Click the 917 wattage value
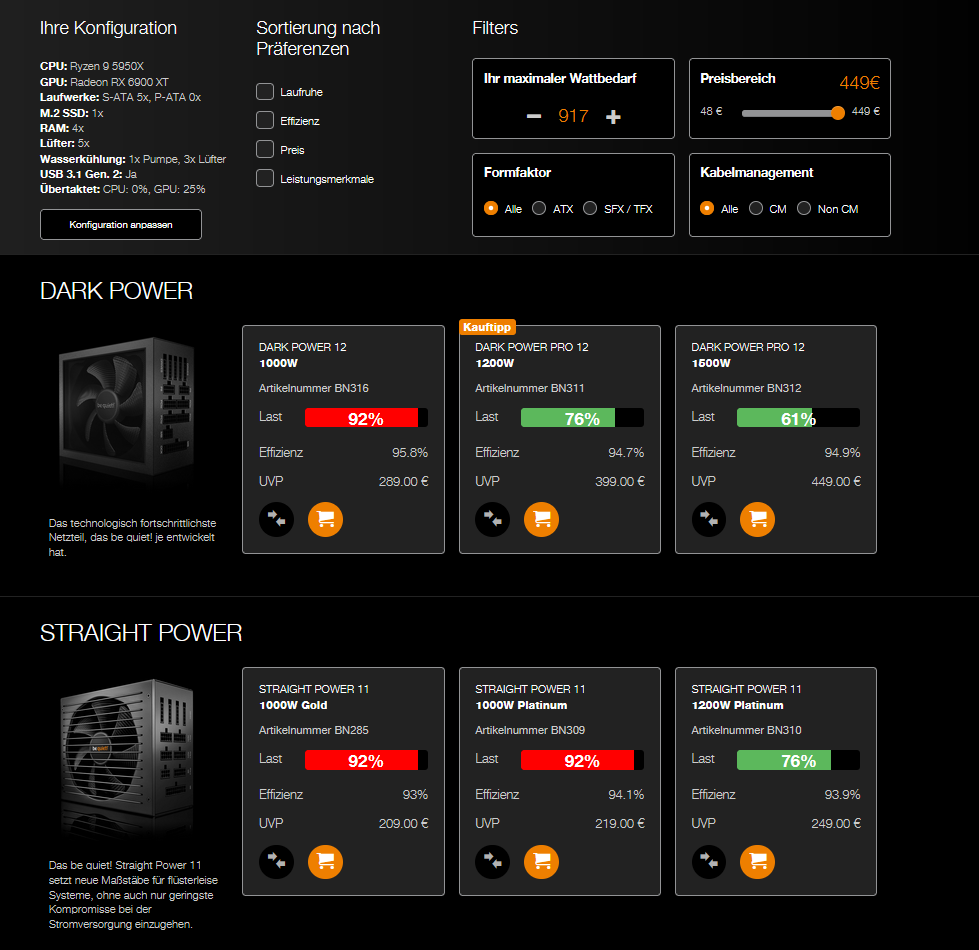This screenshot has height=950, width=979. tap(573, 116)
